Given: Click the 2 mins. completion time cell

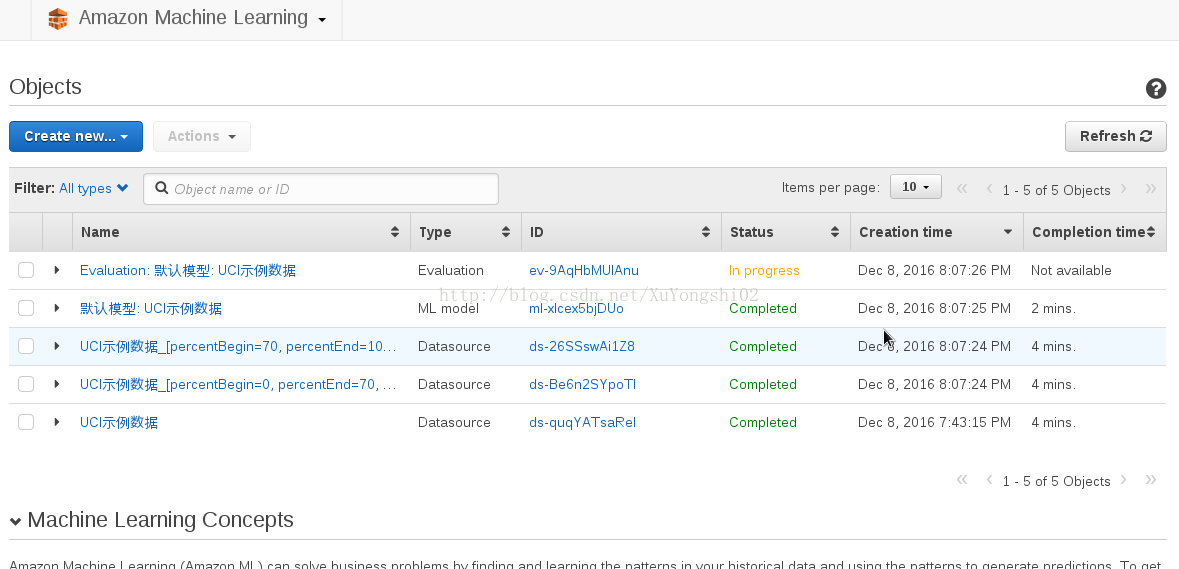Looking at the screenshot, I should pyautogui.click(x=1053, y=308).
